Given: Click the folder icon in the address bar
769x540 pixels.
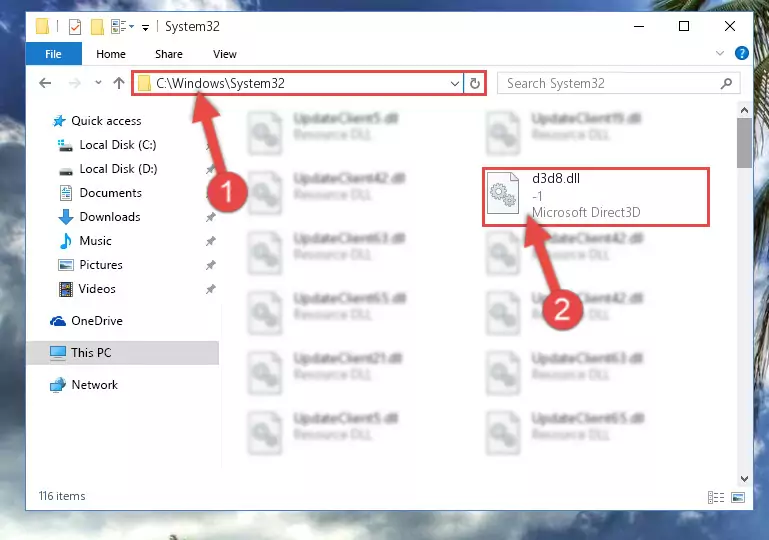Looking at the screenshot, I should pyautogui.click(x=144, y=83).
